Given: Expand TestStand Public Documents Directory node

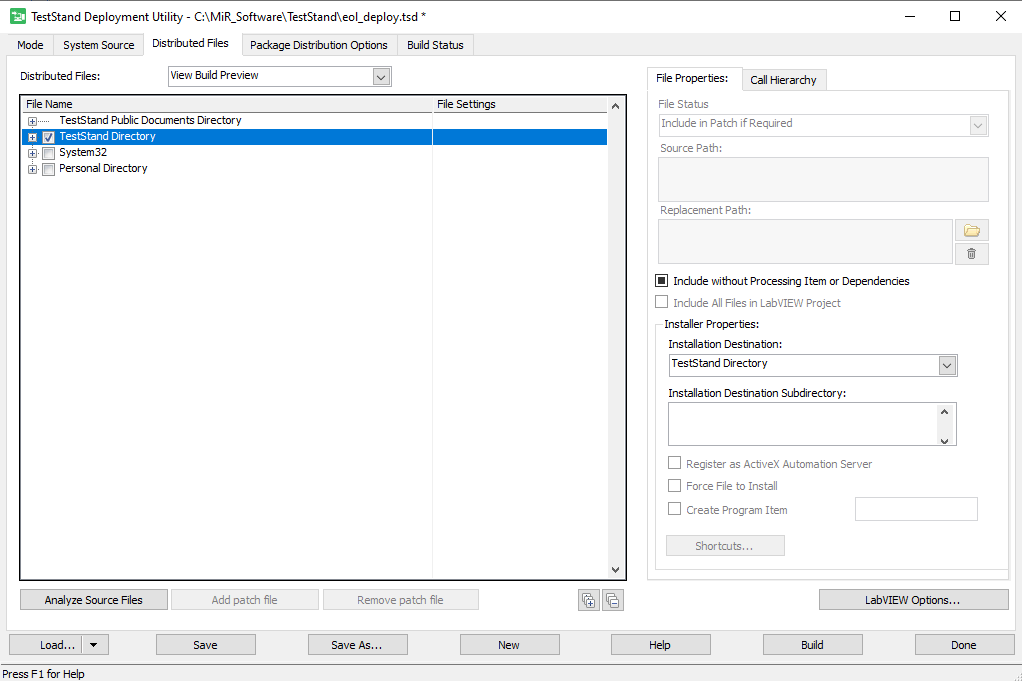Looking at the screenshot, I should point(32,121).
